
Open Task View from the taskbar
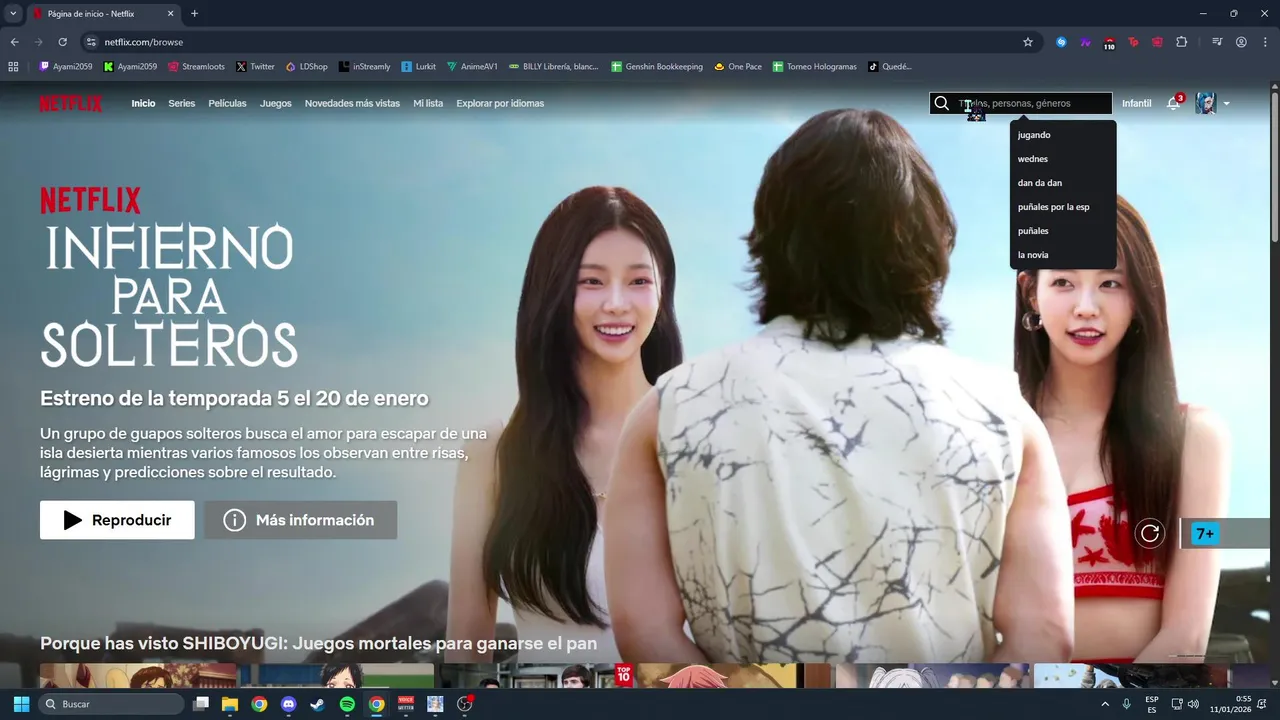201,704
